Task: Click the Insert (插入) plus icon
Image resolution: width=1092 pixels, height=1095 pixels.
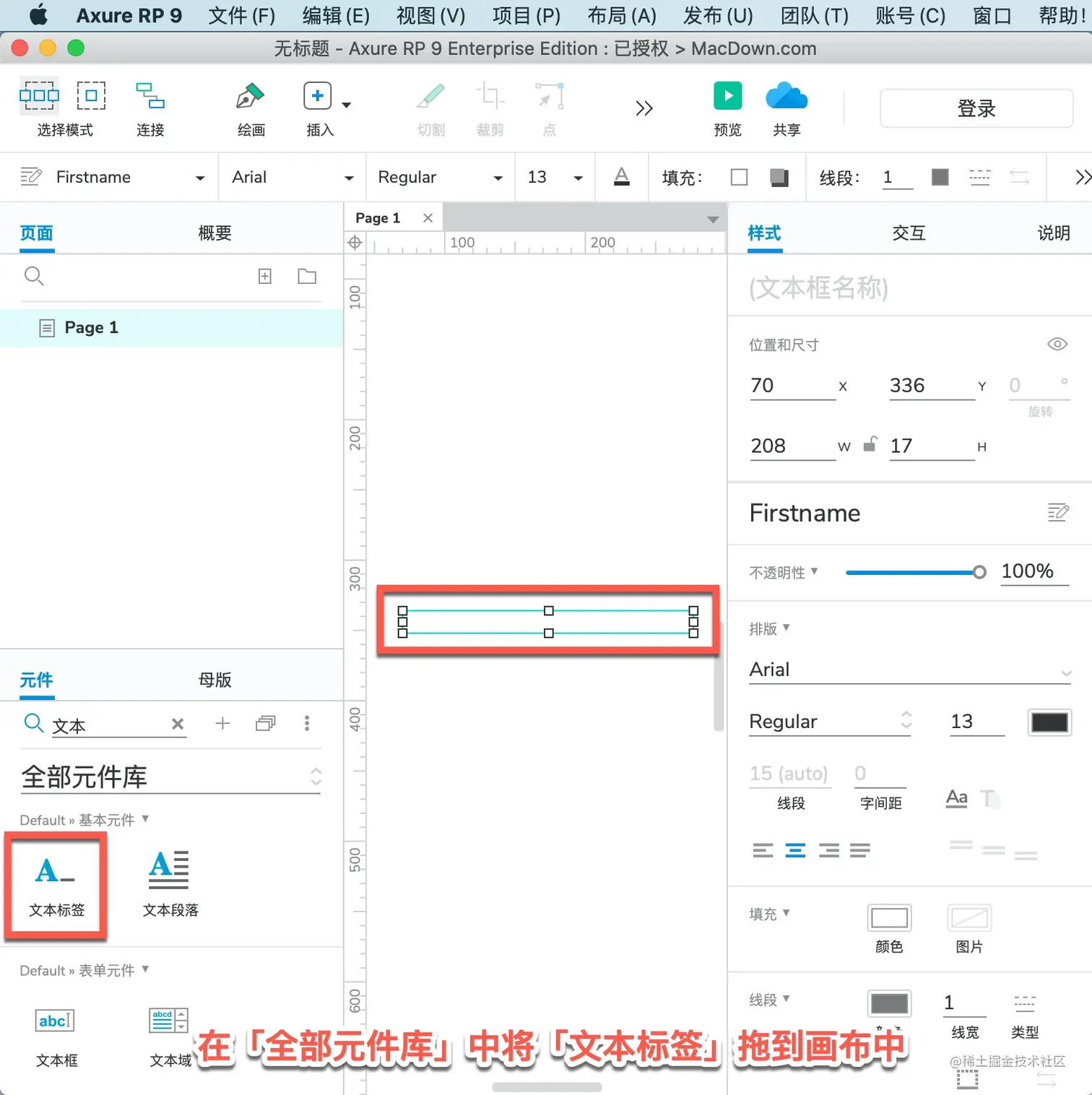Action: click(x=317, y=96)
